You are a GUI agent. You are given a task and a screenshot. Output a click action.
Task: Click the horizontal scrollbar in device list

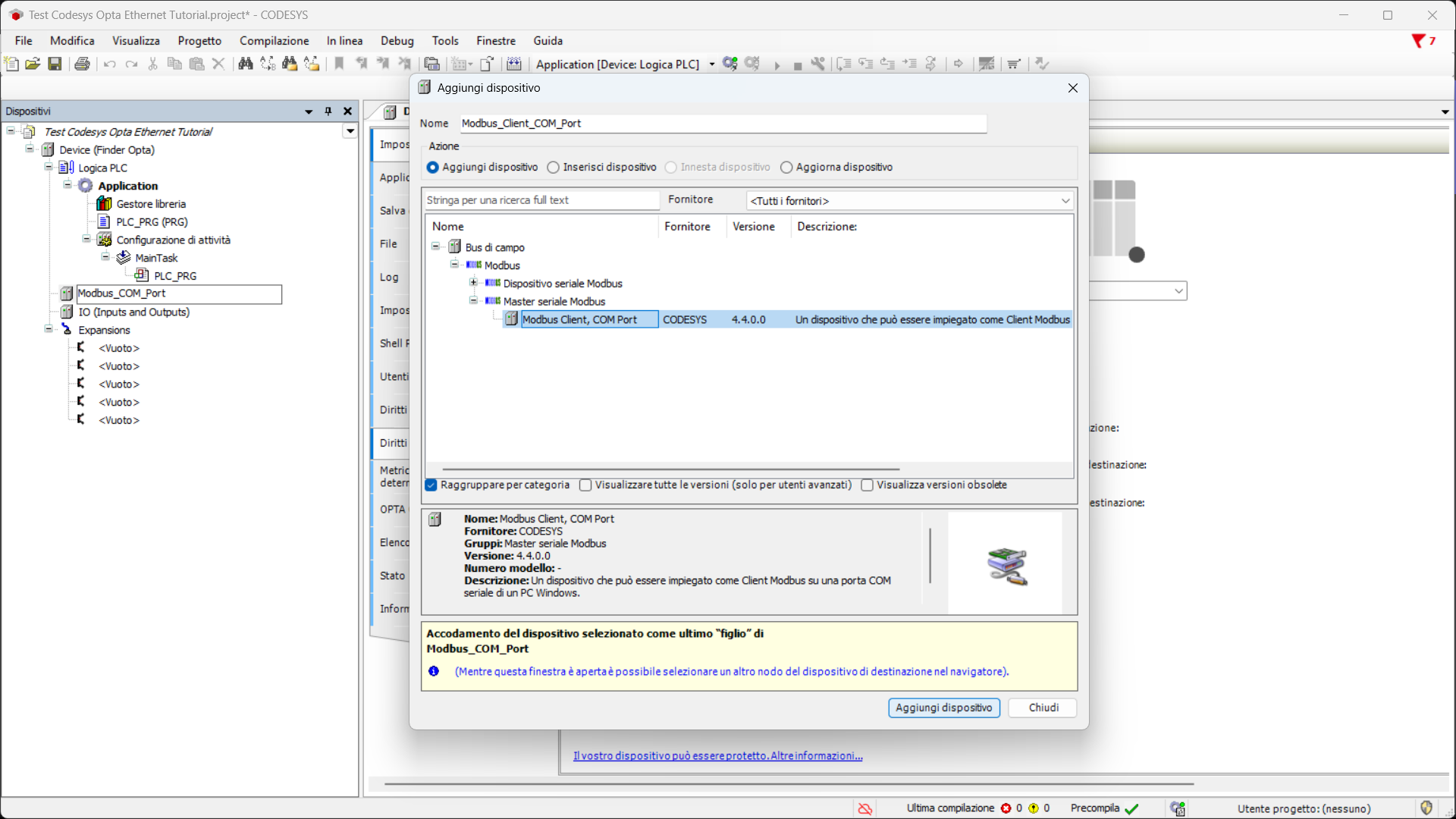click(x=670, y=469)
